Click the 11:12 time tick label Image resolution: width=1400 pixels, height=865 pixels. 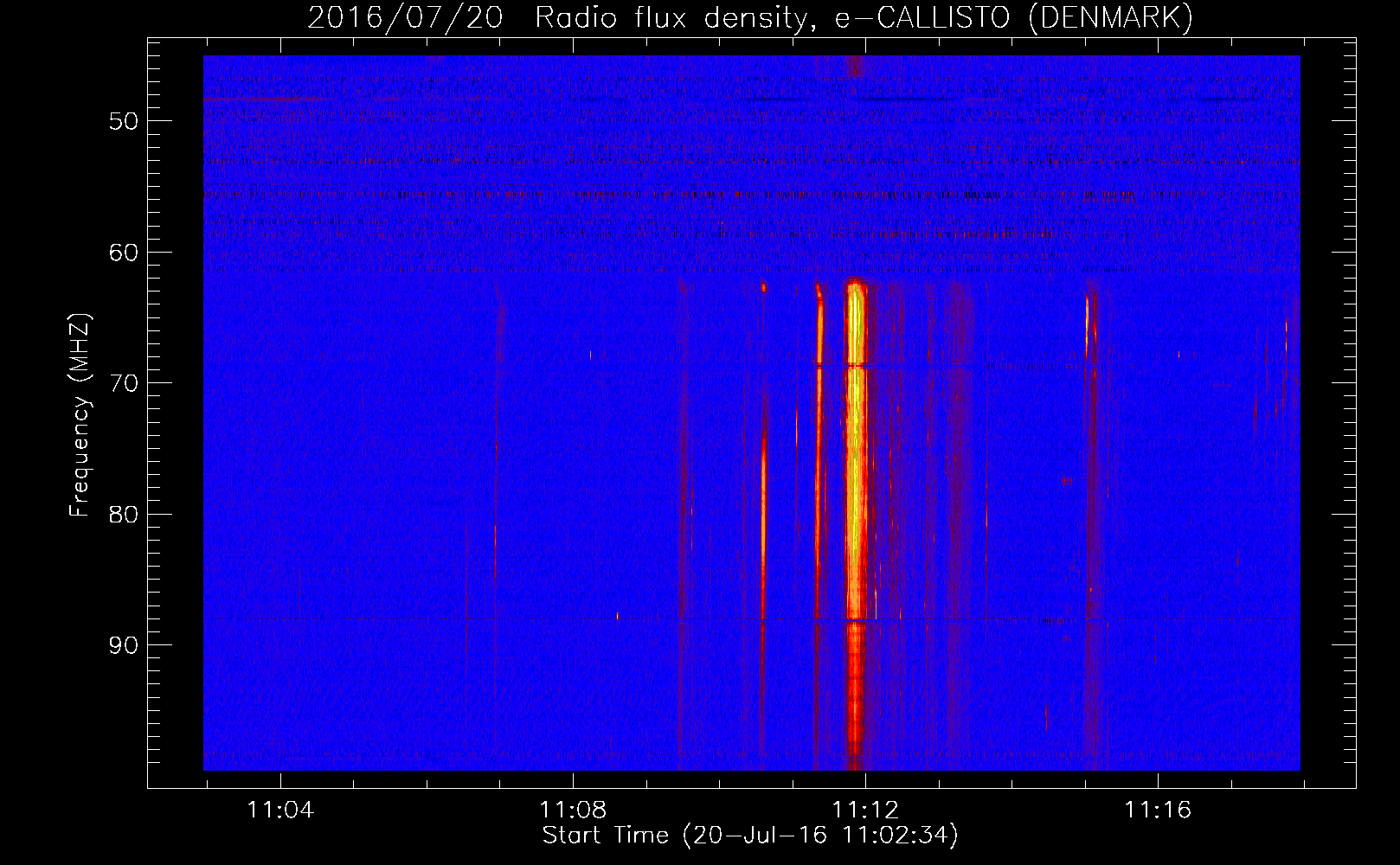[865, 811]
